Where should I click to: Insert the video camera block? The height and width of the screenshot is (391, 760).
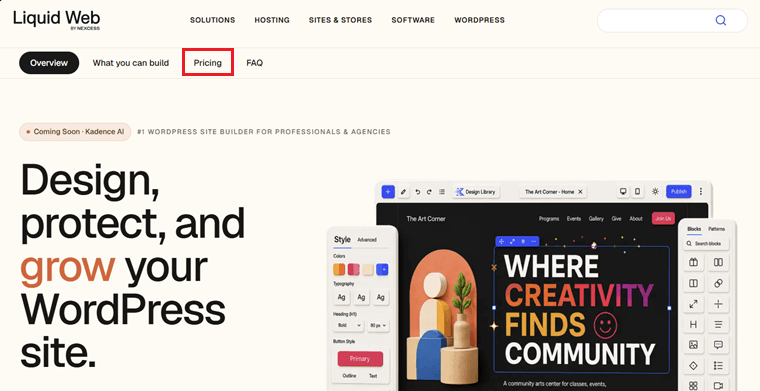pyautogui.click(x=718, y=385)
